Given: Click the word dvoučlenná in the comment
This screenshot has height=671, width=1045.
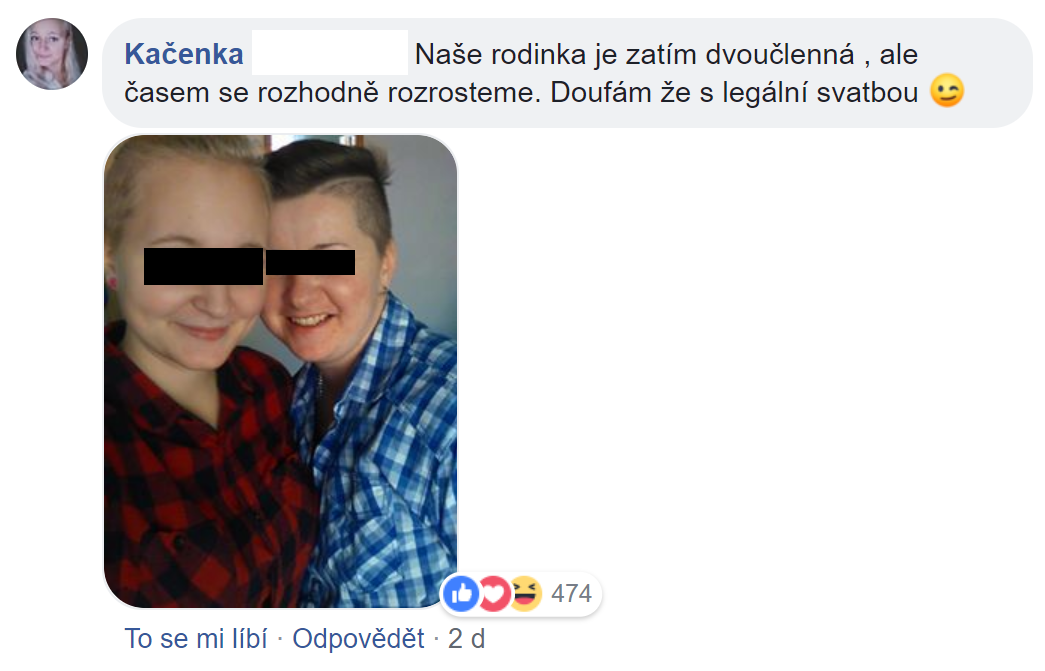Looking at the screenshot, I should tap(780, 54).
